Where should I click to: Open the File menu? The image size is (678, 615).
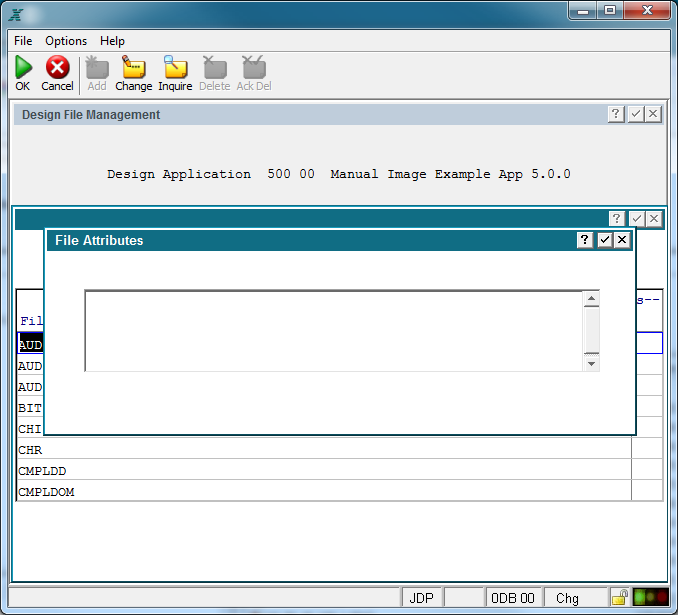23,41
